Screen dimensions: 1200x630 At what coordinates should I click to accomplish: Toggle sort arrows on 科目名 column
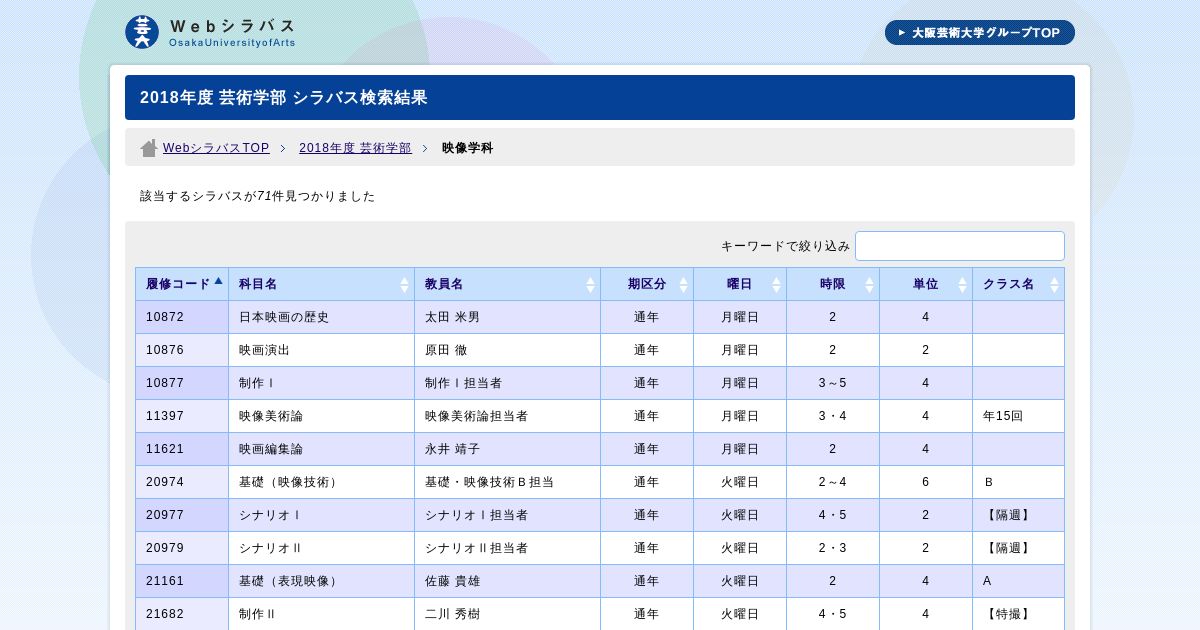[404, 285]
